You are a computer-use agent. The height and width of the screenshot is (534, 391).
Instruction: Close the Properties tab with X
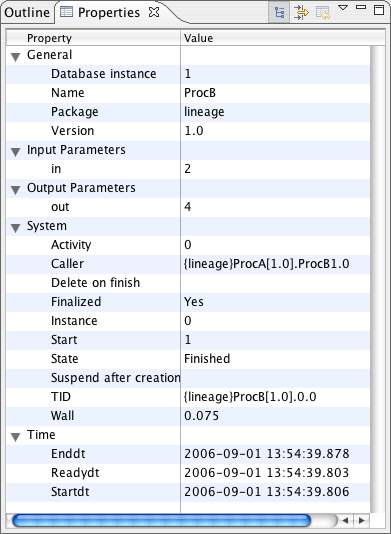click(x=154, y=12)
